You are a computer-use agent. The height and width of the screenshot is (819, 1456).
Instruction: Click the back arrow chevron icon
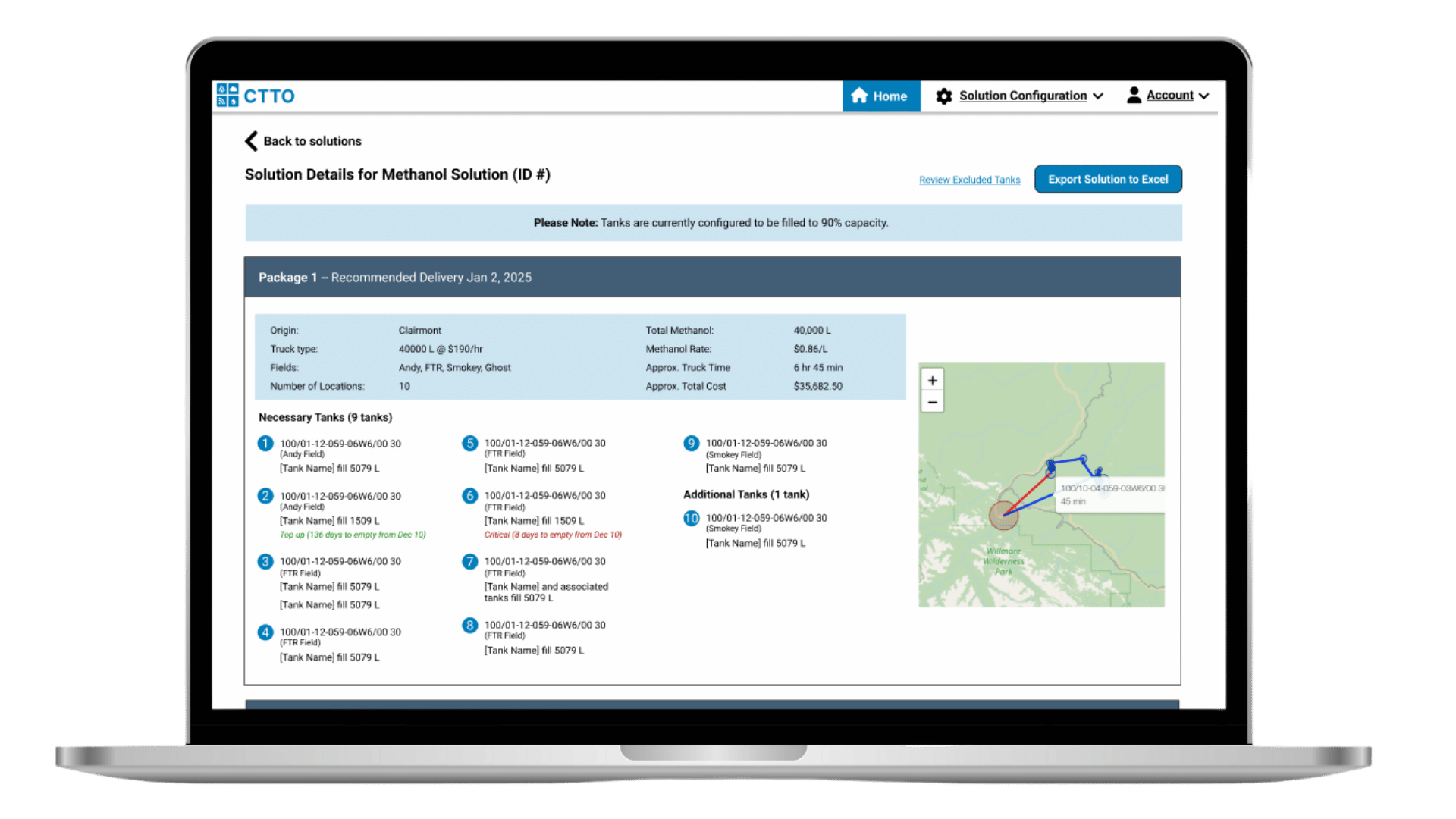251,141
